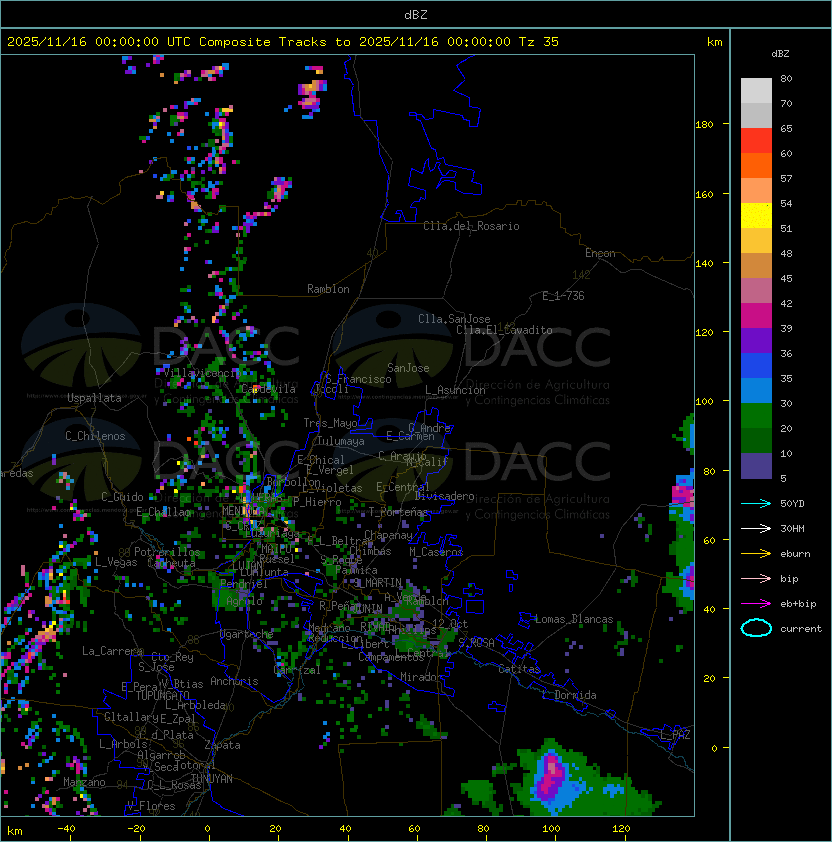Click the La_Carrera map label
This screenshot has height=842, width=832.
coord(113,651)
